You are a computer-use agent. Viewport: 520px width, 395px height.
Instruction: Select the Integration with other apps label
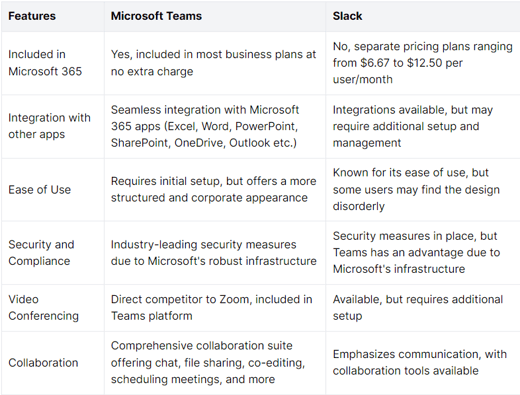(x=49, y=126)
